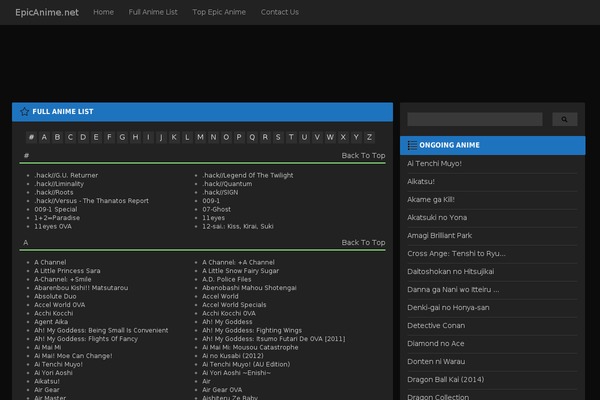Jump to letter E in index
Screen dimensions: 600x400
pos(96,137)
